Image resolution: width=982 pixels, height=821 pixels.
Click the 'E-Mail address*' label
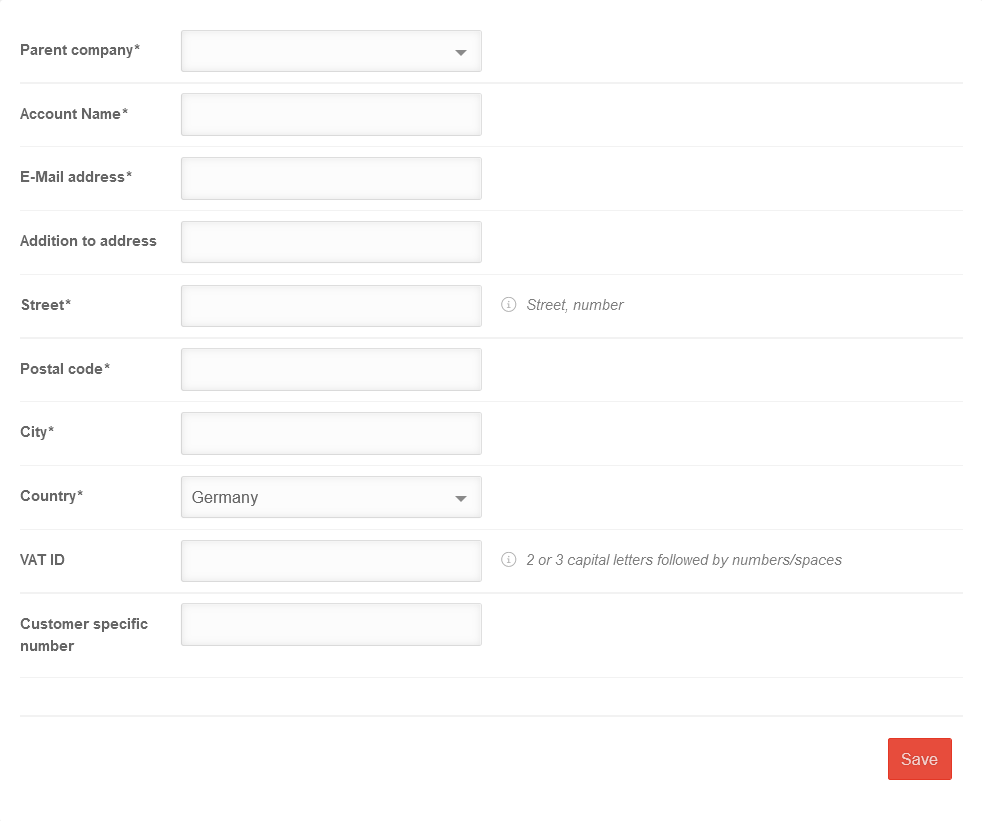[76, 177]
